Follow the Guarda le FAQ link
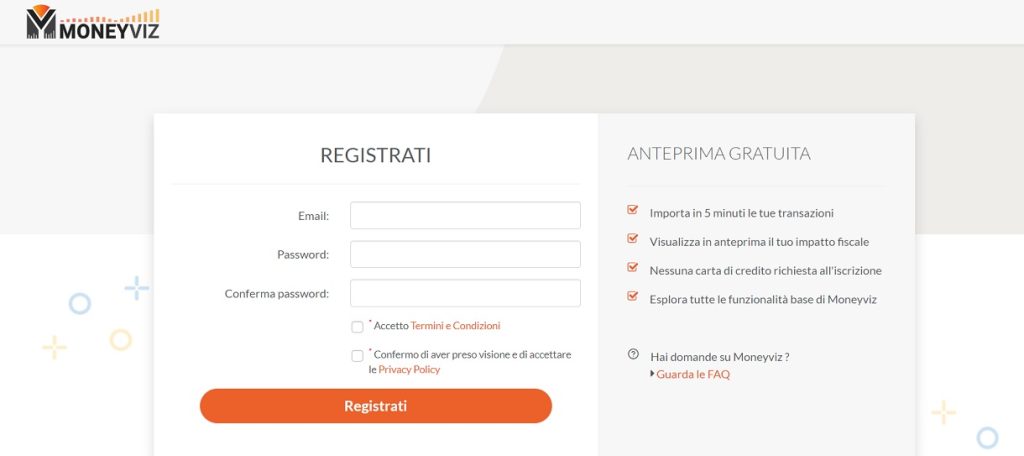 pyautogui.click(x=693, y=374)
